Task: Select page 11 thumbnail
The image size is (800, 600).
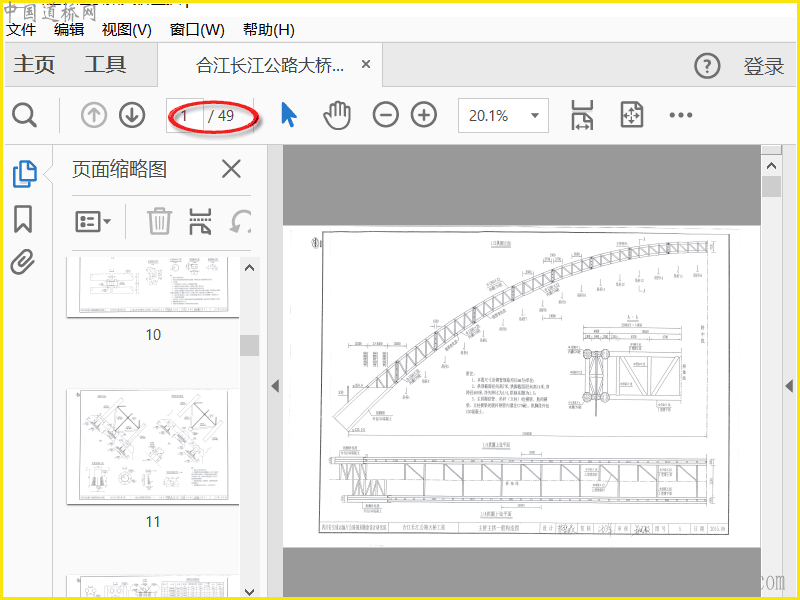Action: 153,447
